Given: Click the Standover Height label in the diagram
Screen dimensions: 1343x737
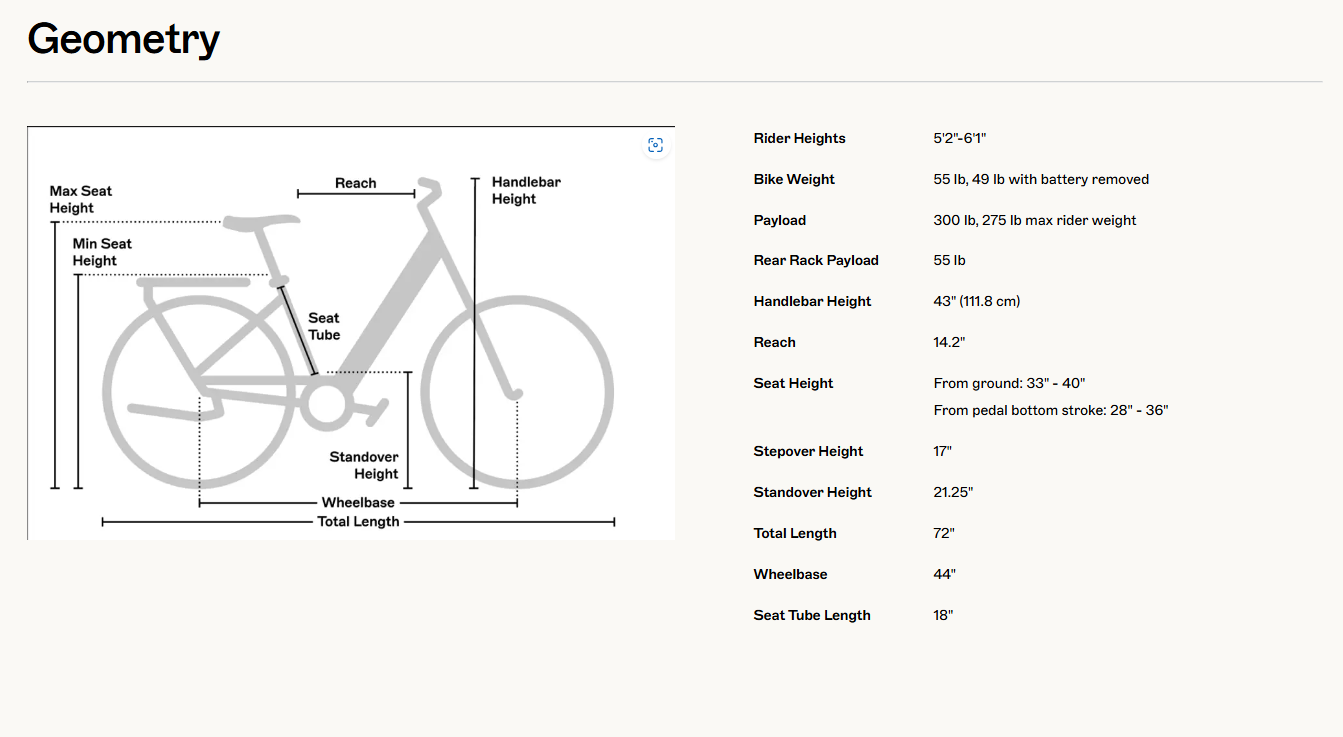Looking at the screenshot, I should [x=364, y=465].
